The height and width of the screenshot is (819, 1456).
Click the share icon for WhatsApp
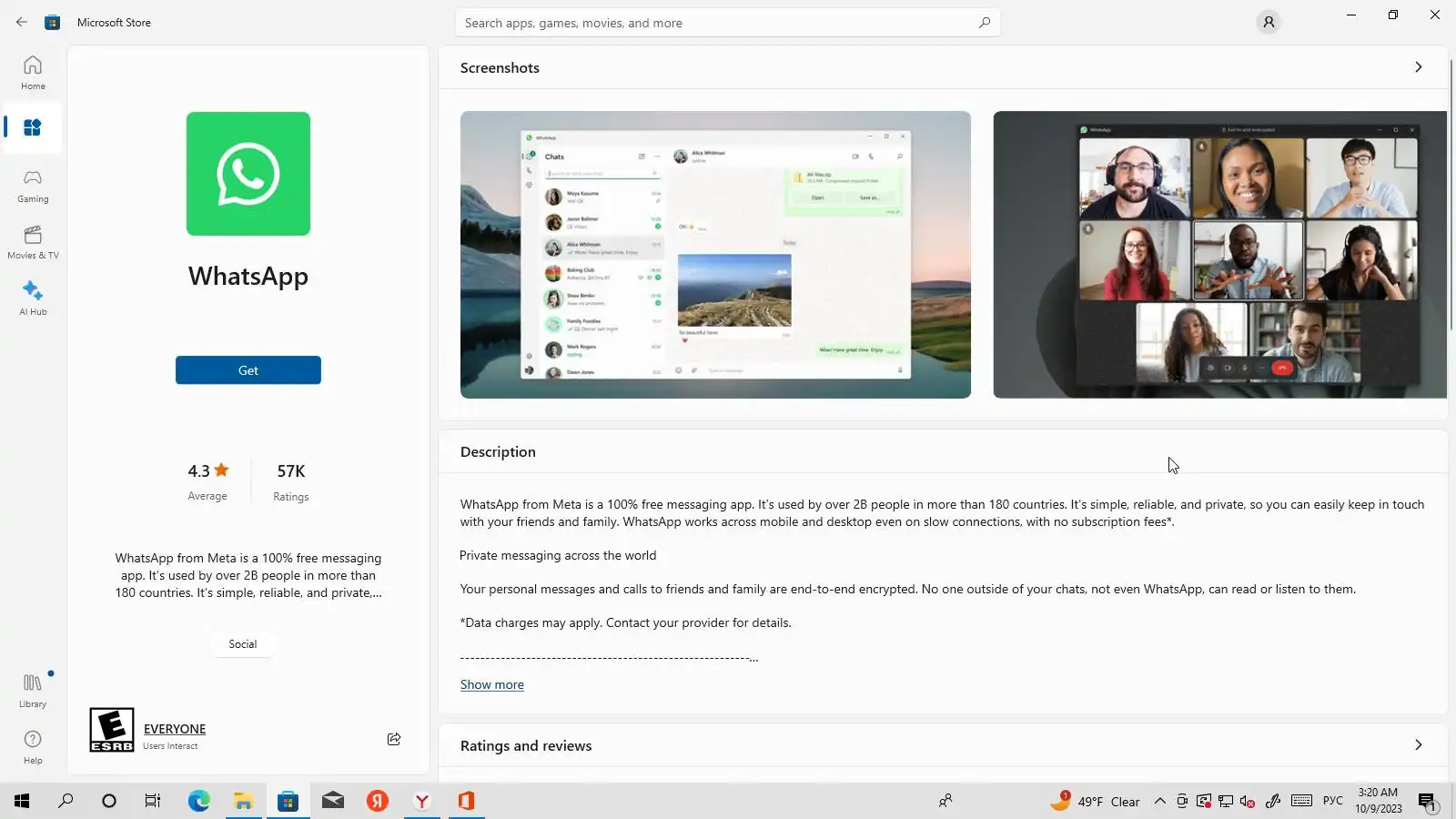pos(394,739)
